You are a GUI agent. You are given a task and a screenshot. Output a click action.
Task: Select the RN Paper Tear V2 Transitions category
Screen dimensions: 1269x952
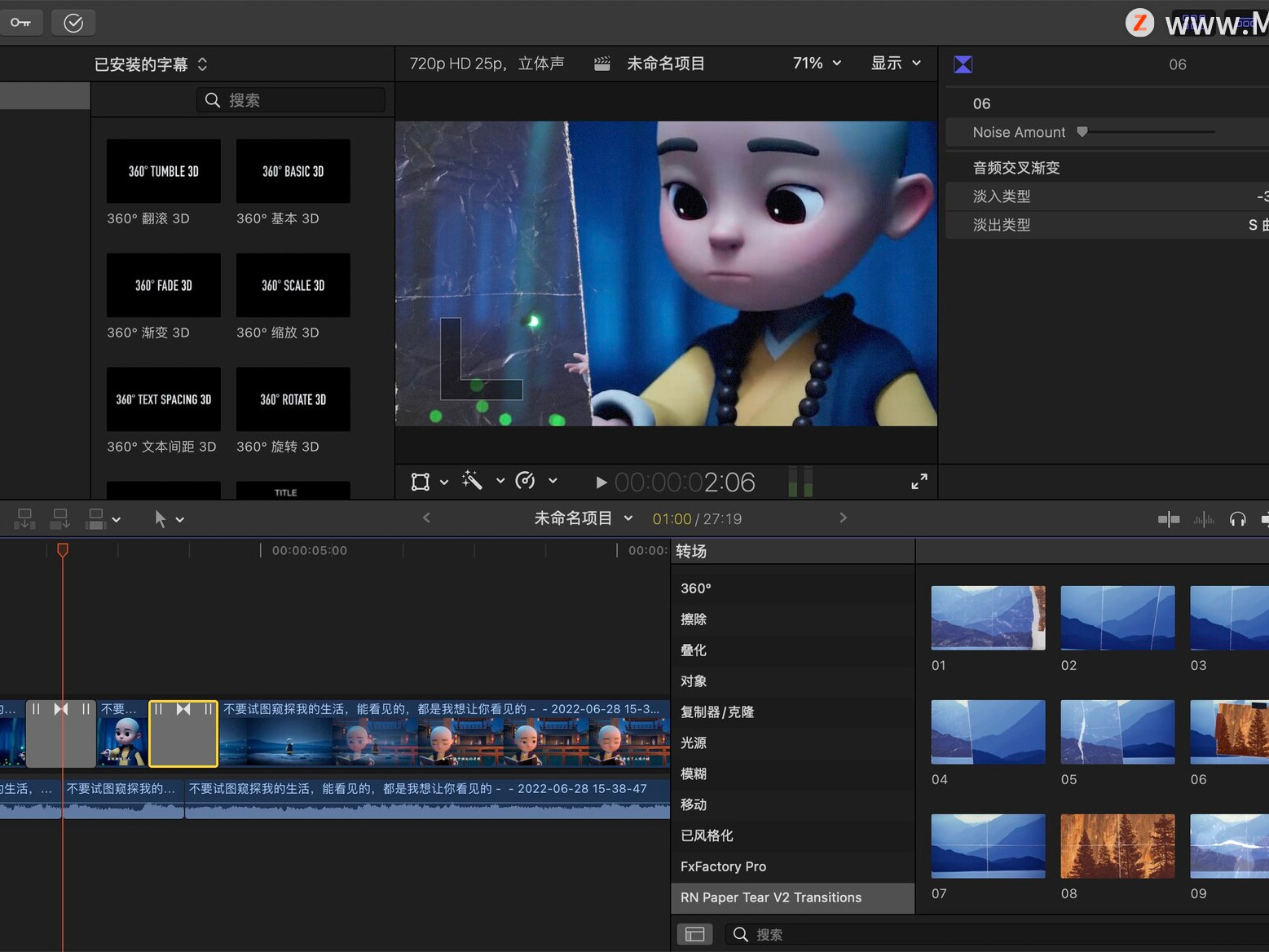771,897
